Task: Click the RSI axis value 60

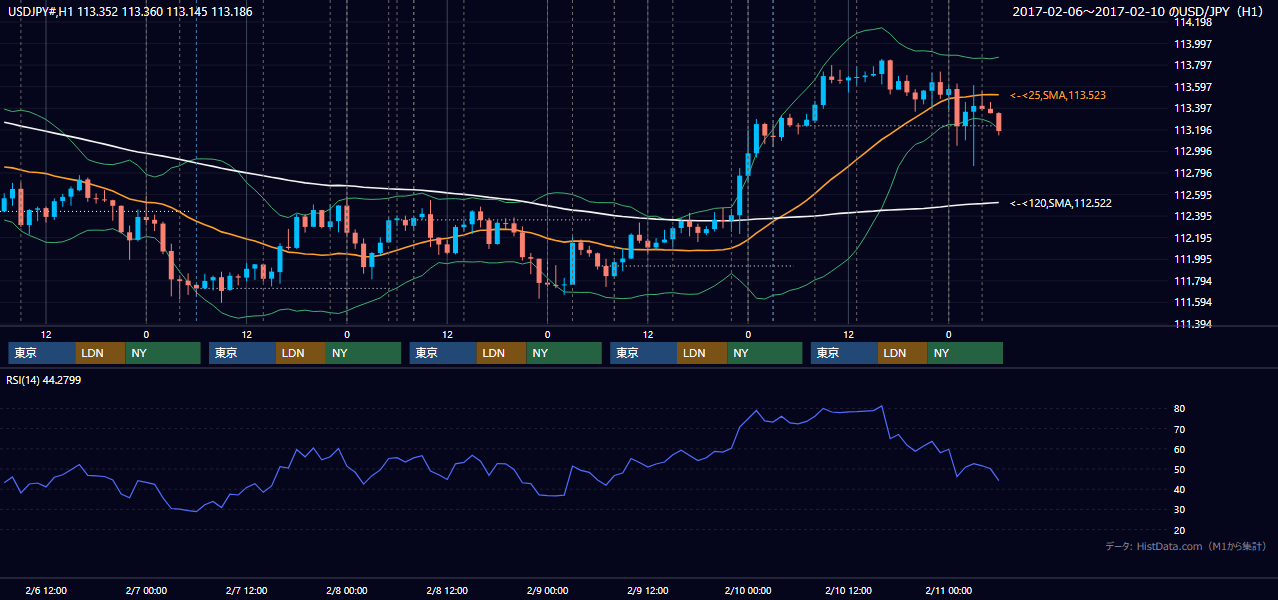Action: [1180, 449]
